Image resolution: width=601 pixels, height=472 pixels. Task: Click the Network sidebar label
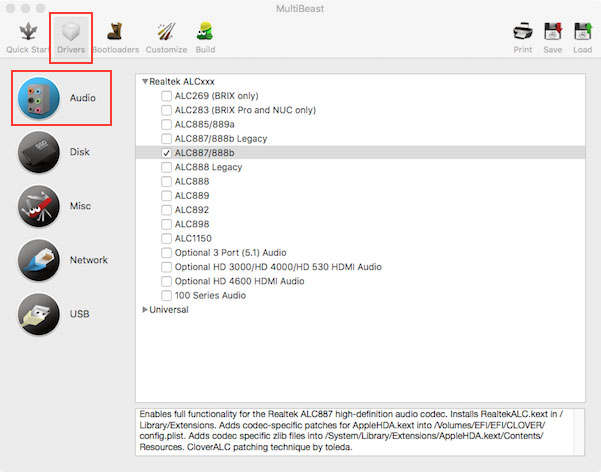coord(89,260)
